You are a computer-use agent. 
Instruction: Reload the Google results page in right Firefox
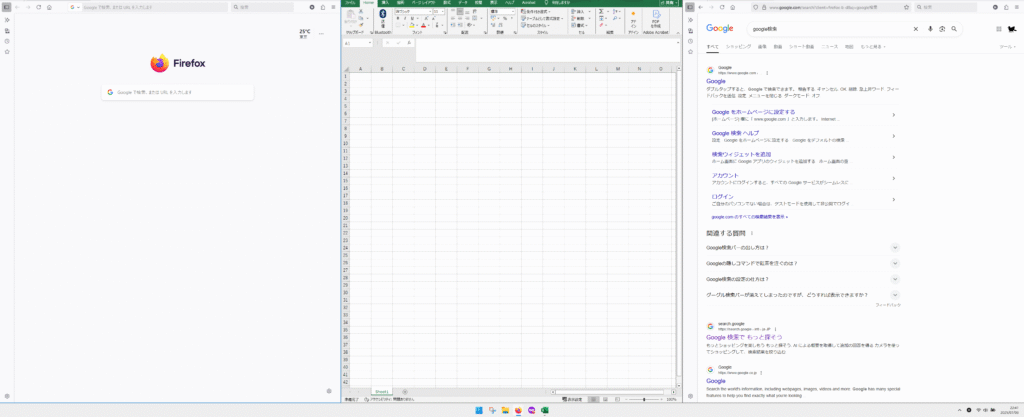(722, 7)
